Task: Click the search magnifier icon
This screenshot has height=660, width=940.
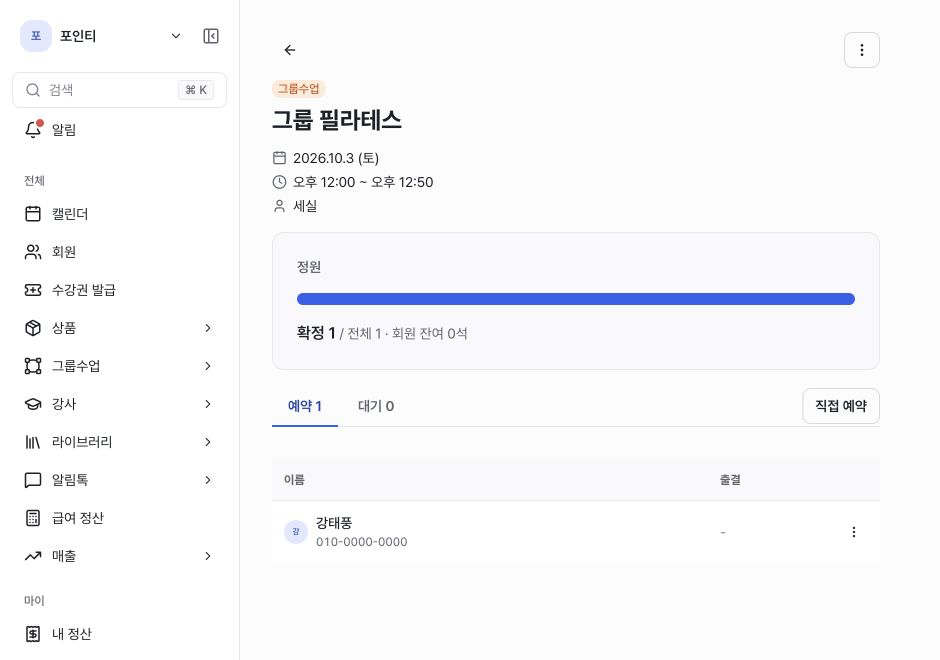Action: point(33,90)
